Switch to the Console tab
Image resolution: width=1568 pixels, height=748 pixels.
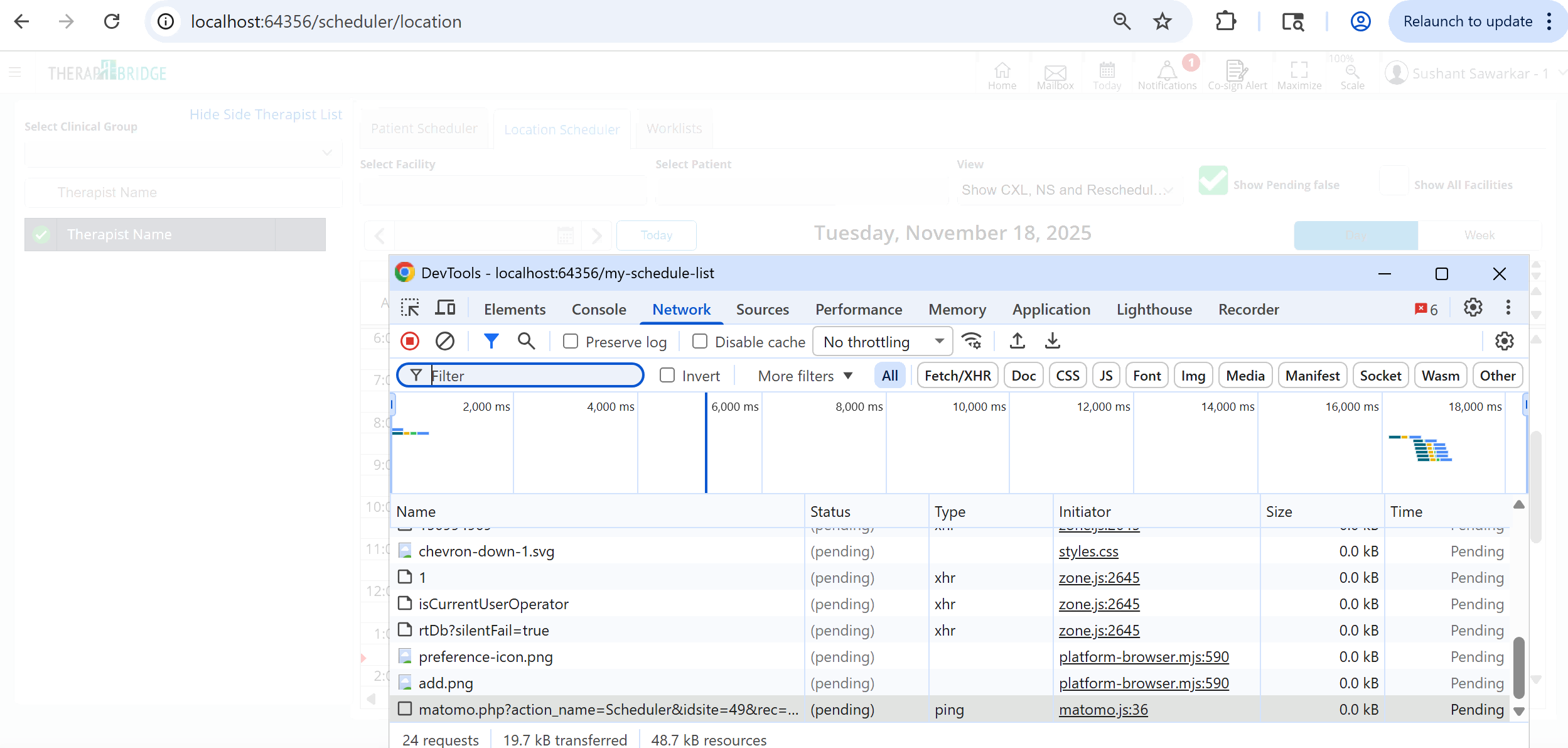[x=598, y=310]
